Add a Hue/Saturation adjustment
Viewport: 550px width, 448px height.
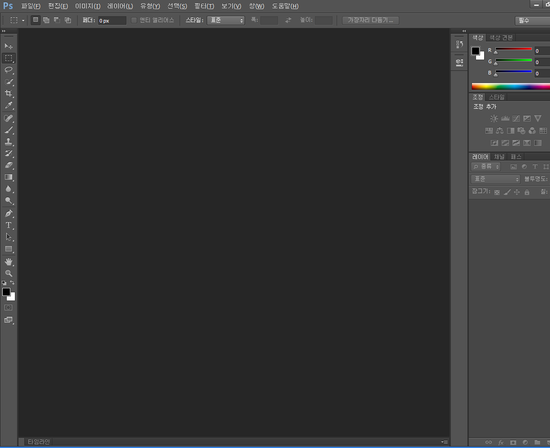pyautogui.click(x=489, y=131)
